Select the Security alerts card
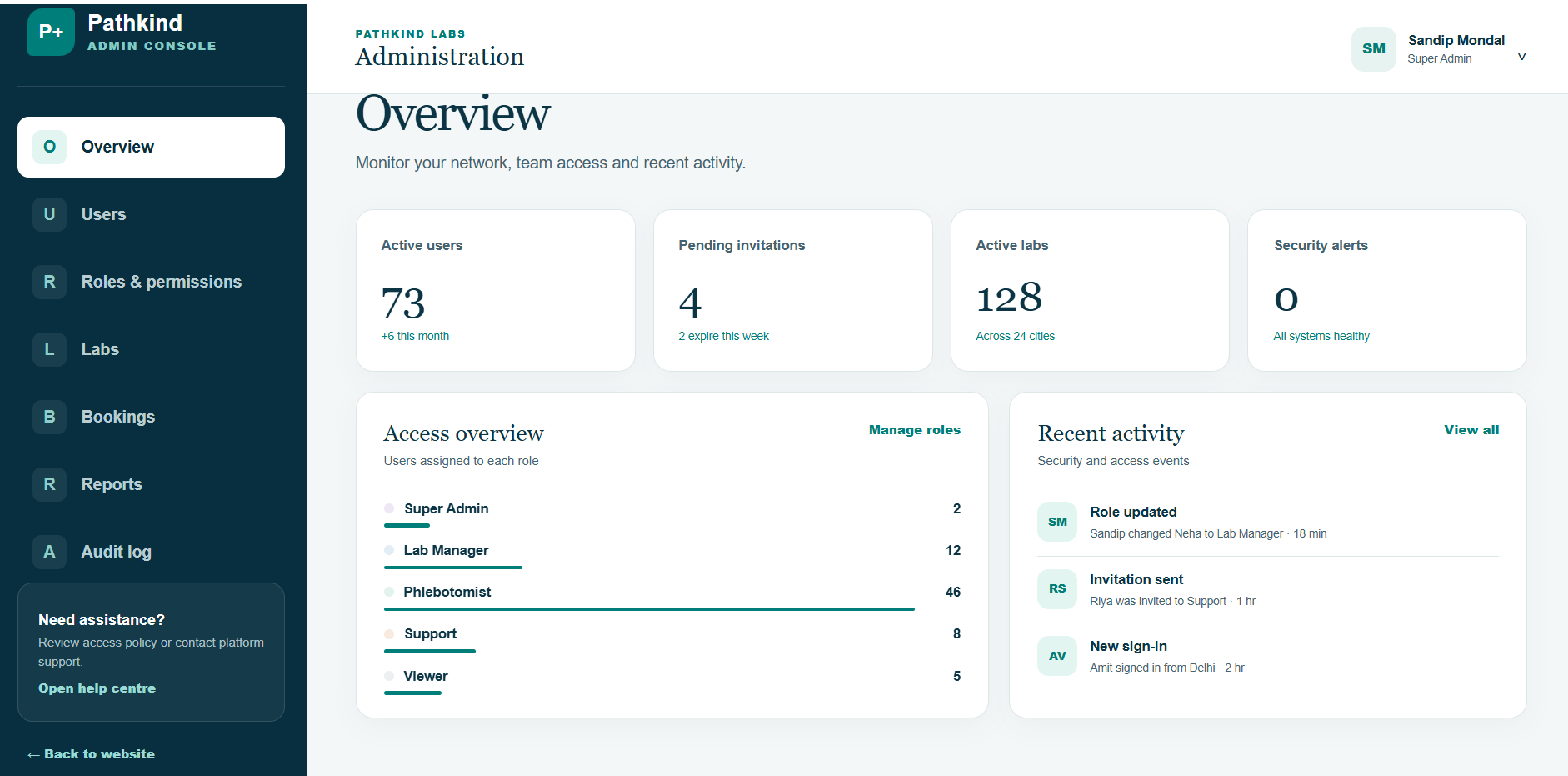This screenshot has width=1568, height=776. click(x=1387, y=290)
